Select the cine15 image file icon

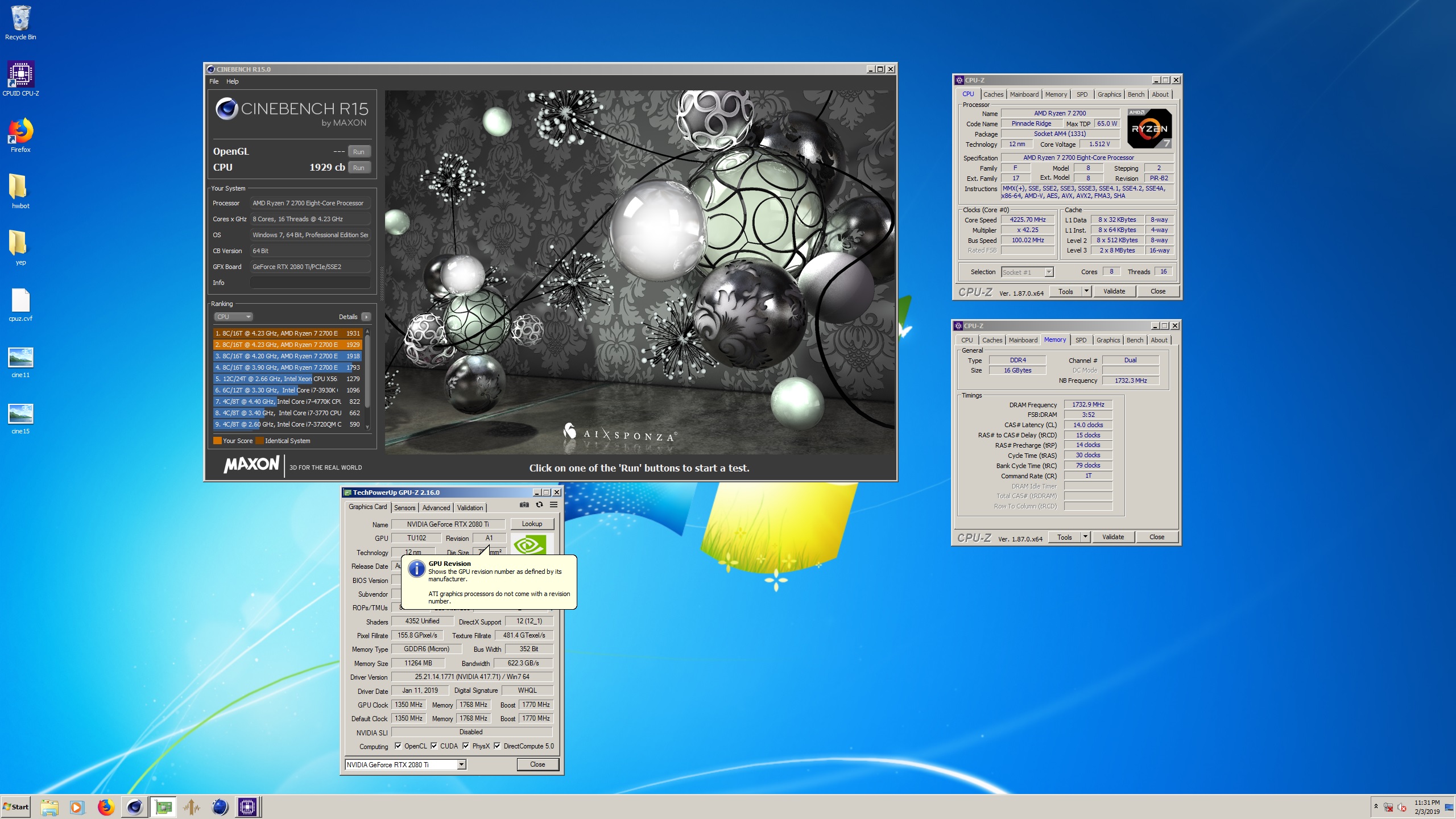(x=20, y=418)
